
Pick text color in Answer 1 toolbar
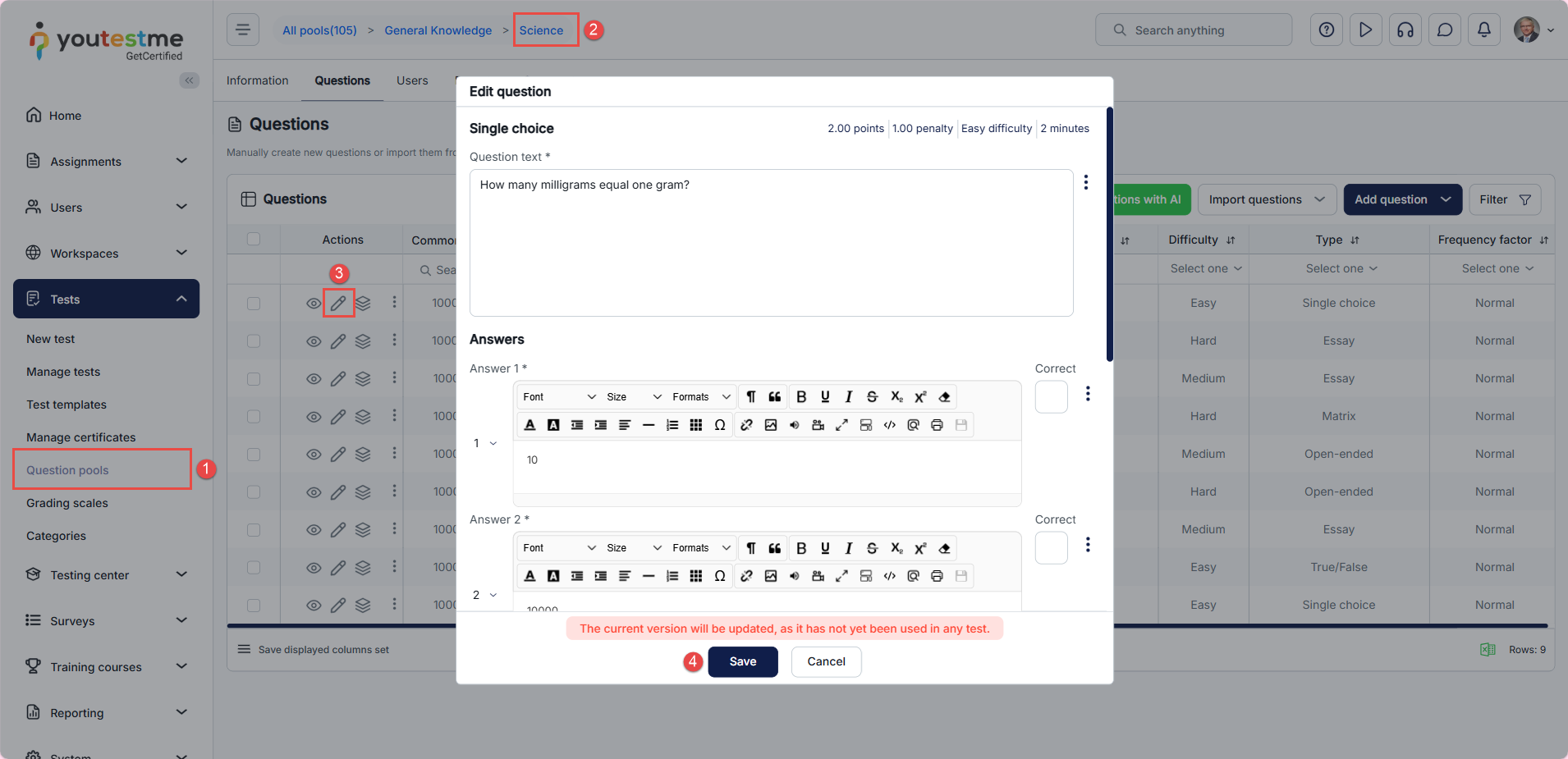pyautogui.click(x=530, y=425)
